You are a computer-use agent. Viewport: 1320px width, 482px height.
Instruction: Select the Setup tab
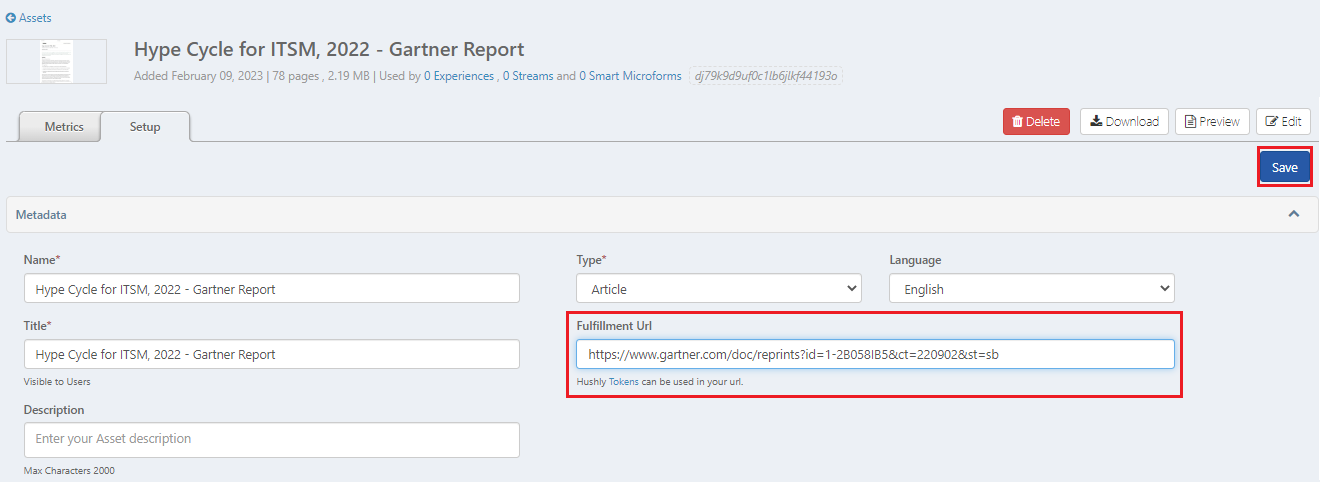click(x=145, y=127)
